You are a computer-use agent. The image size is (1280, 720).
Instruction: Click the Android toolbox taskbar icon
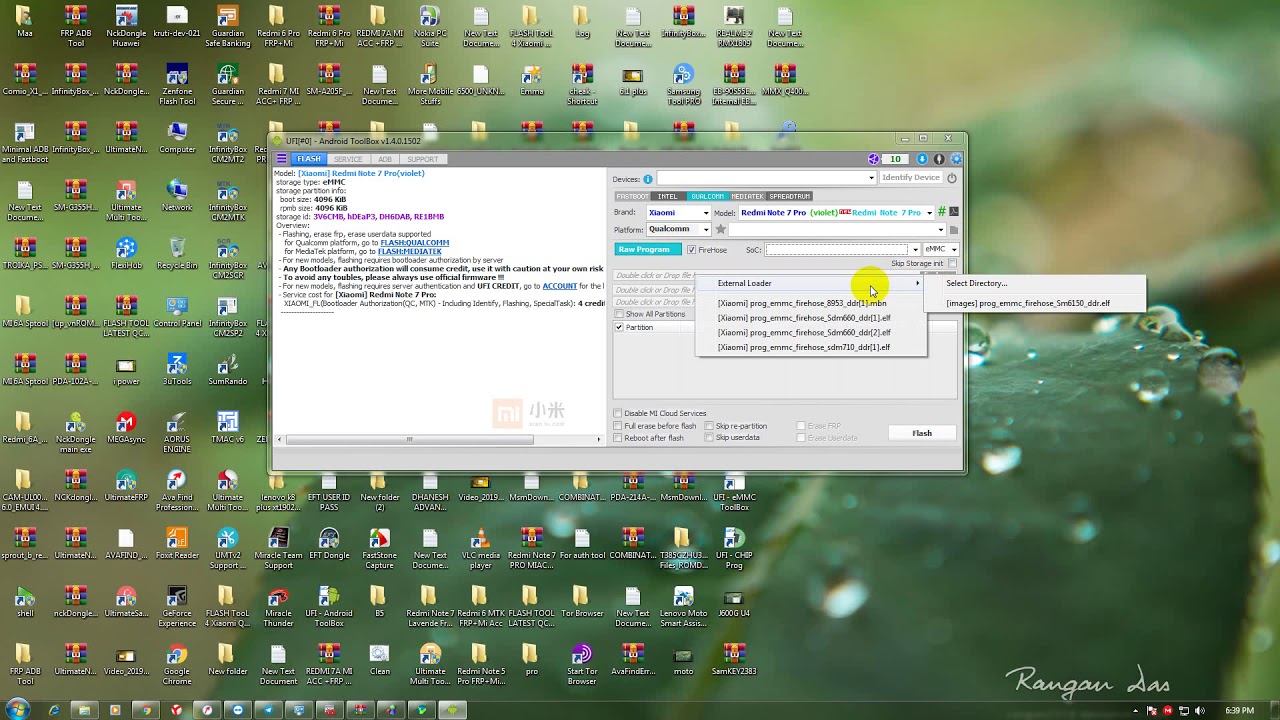click(453, 710)
